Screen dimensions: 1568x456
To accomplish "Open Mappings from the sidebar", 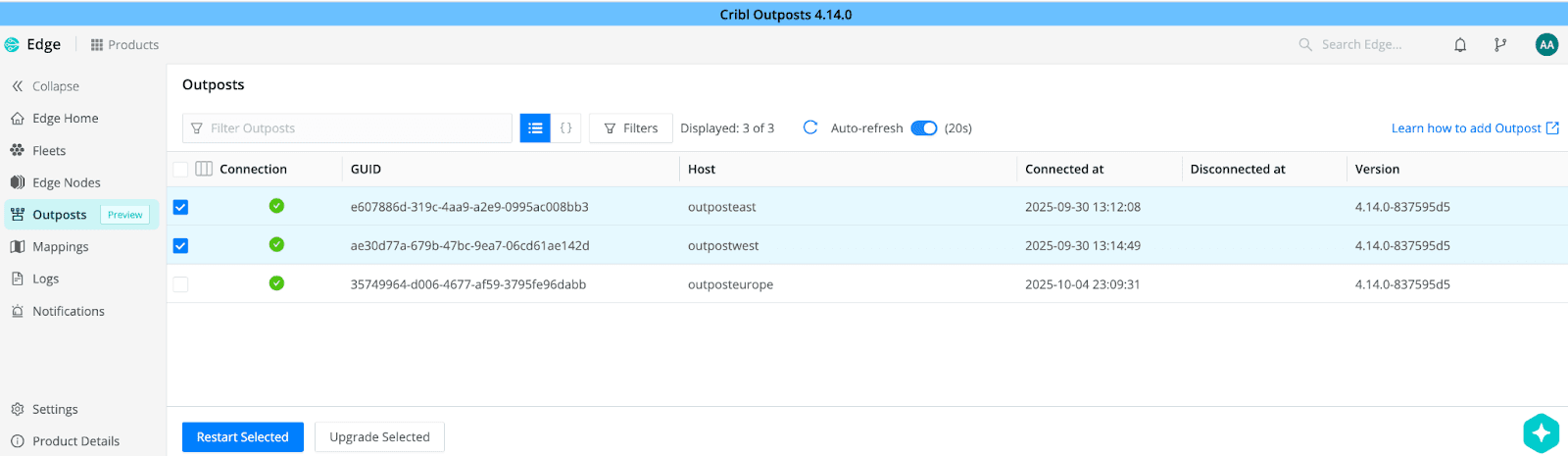I will [60, 247].
